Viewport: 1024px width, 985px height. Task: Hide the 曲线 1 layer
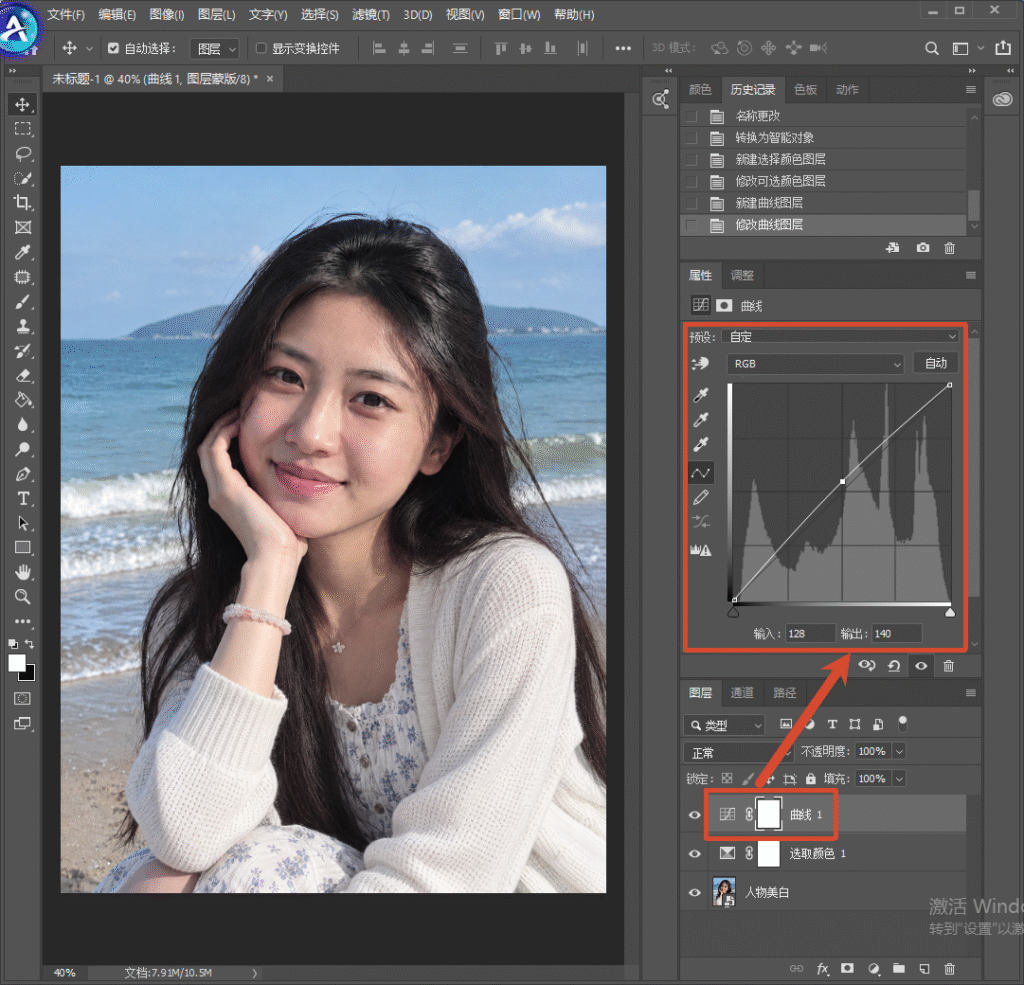tap(694, 815)
